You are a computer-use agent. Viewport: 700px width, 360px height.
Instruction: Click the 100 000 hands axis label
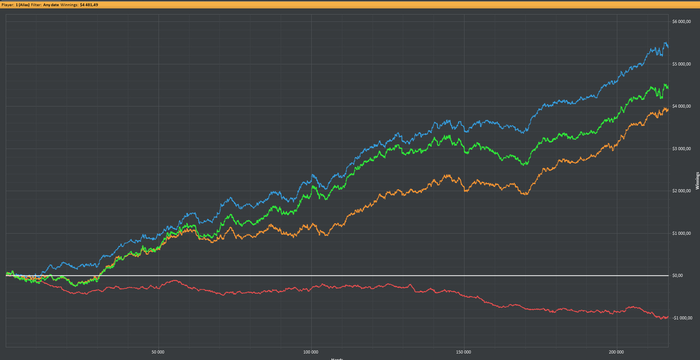tap(311, 352)
